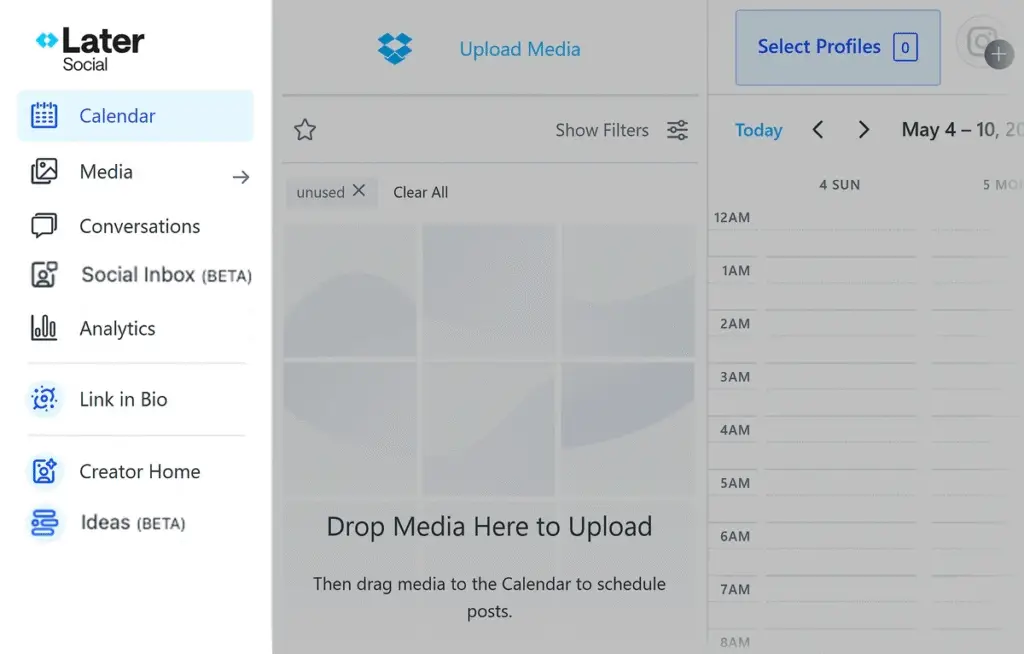Open the filter sliders icon
Screen dimensions: 1024x654
677,130
